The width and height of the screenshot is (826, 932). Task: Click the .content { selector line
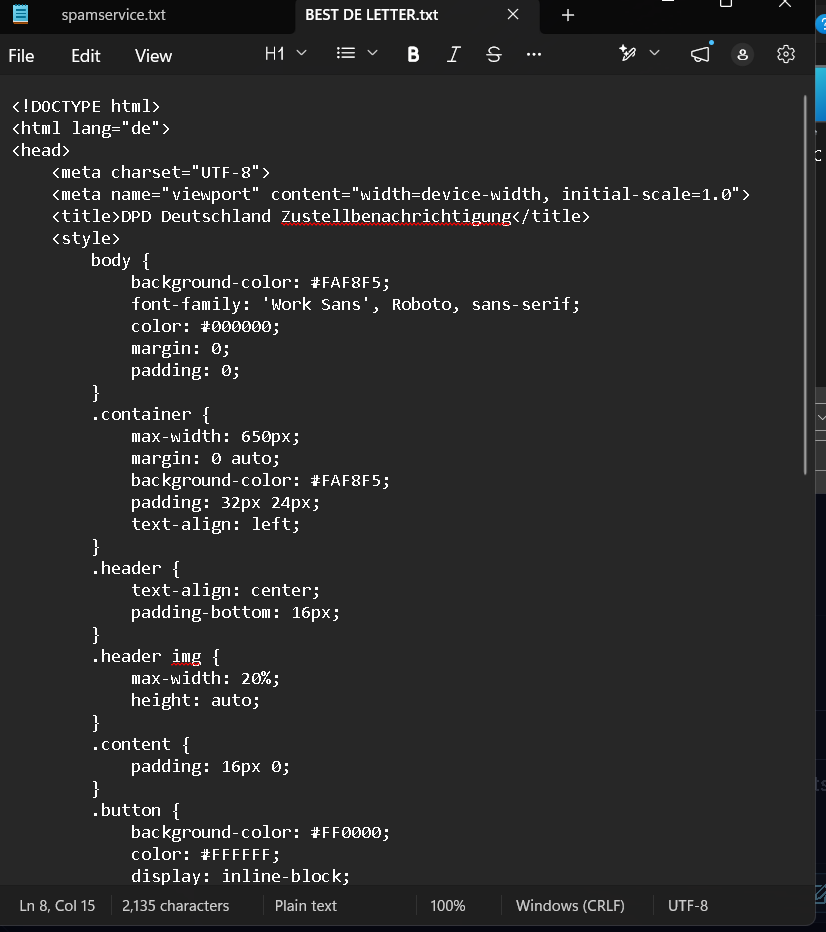pos(141,744)
